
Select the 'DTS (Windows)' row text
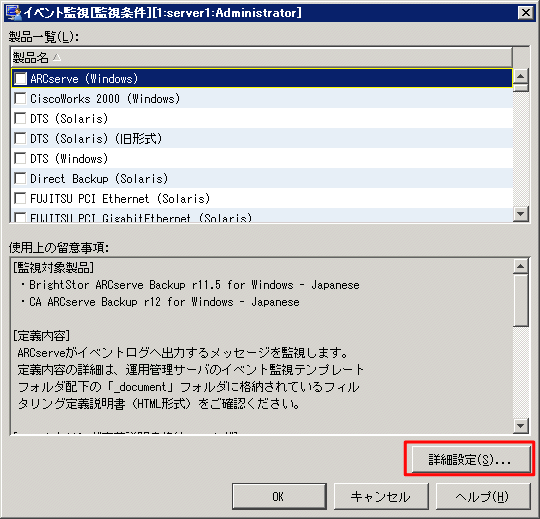69,159
